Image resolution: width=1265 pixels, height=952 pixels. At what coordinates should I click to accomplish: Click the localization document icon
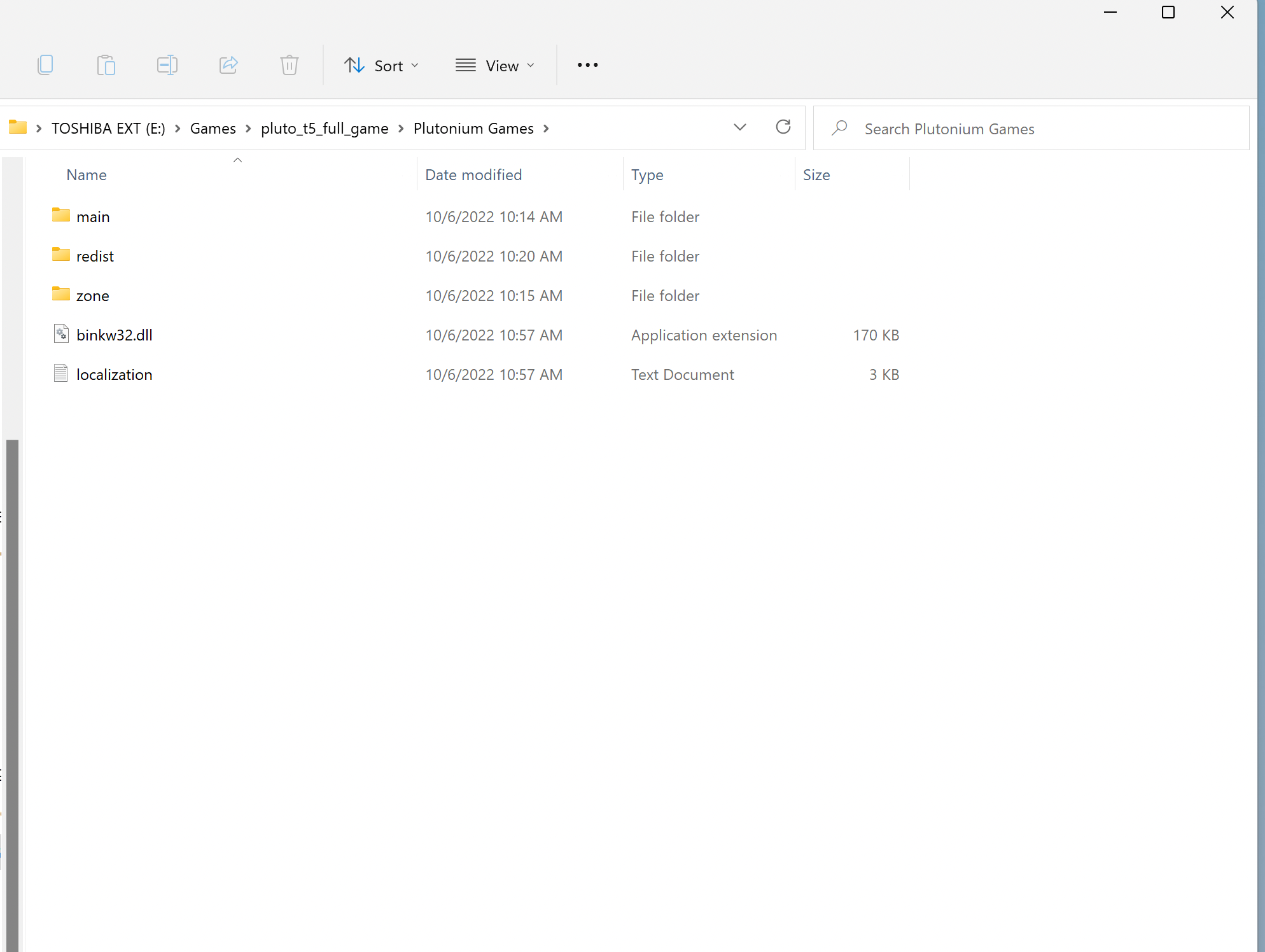coord(61,373)
